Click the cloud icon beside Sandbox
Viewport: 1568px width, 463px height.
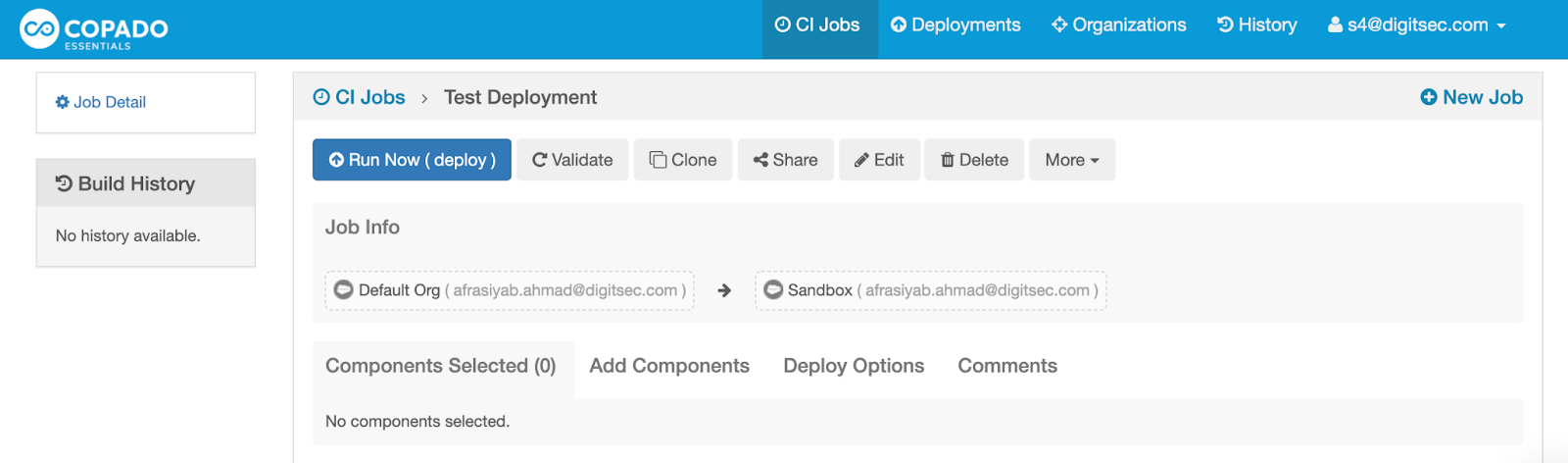coord(773,290)
